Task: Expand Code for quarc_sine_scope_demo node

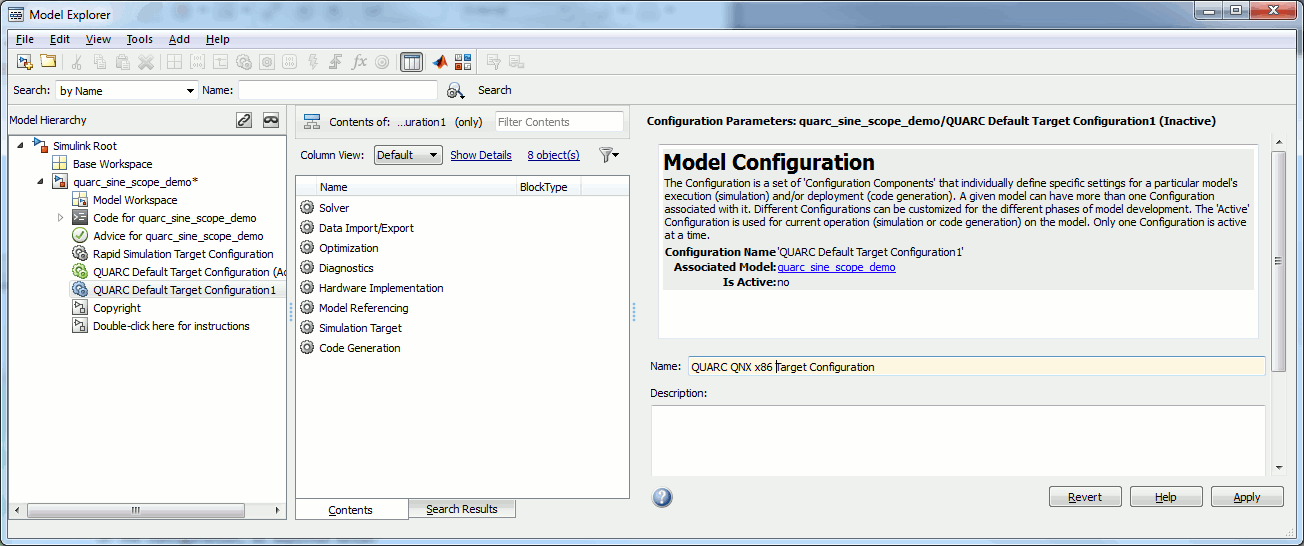Action: click(x=60, y=218)
